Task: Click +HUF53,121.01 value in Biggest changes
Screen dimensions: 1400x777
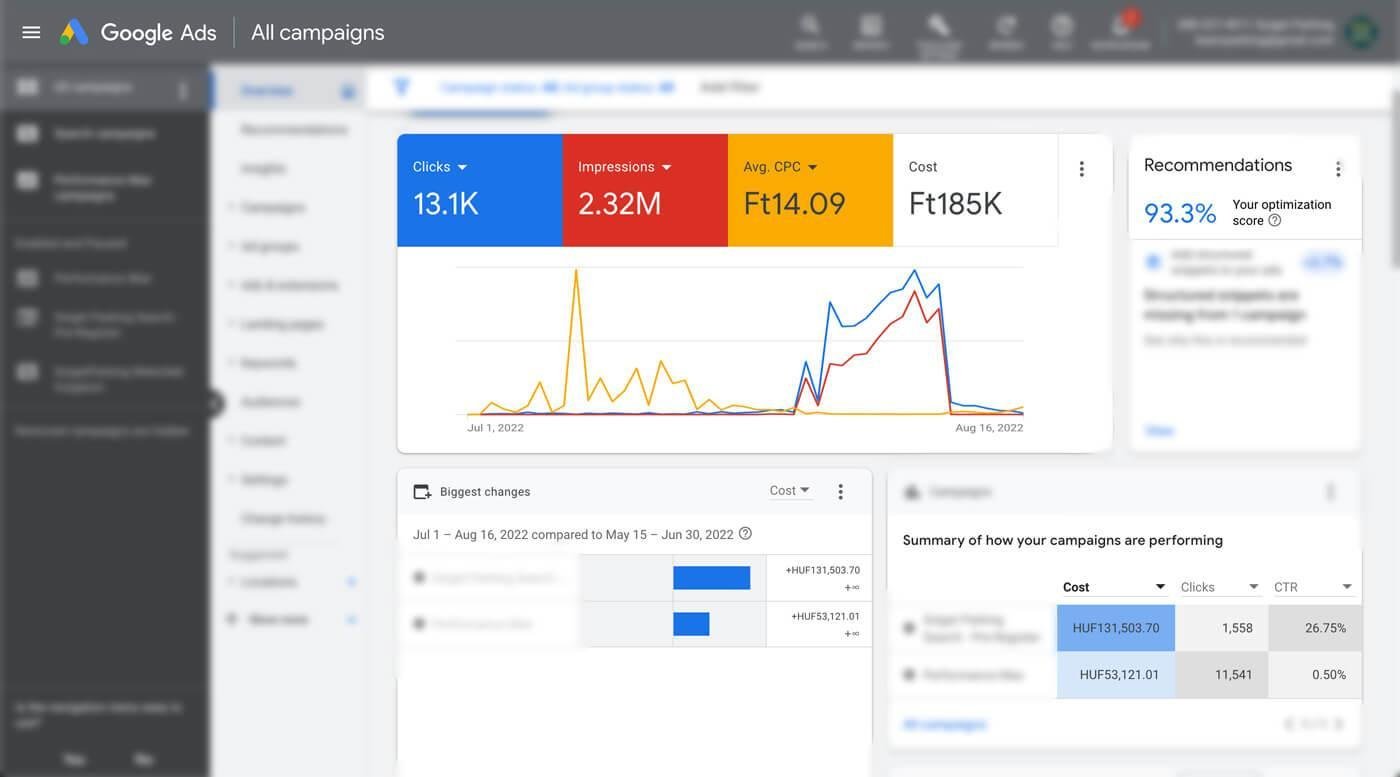Action: [825, 616]
